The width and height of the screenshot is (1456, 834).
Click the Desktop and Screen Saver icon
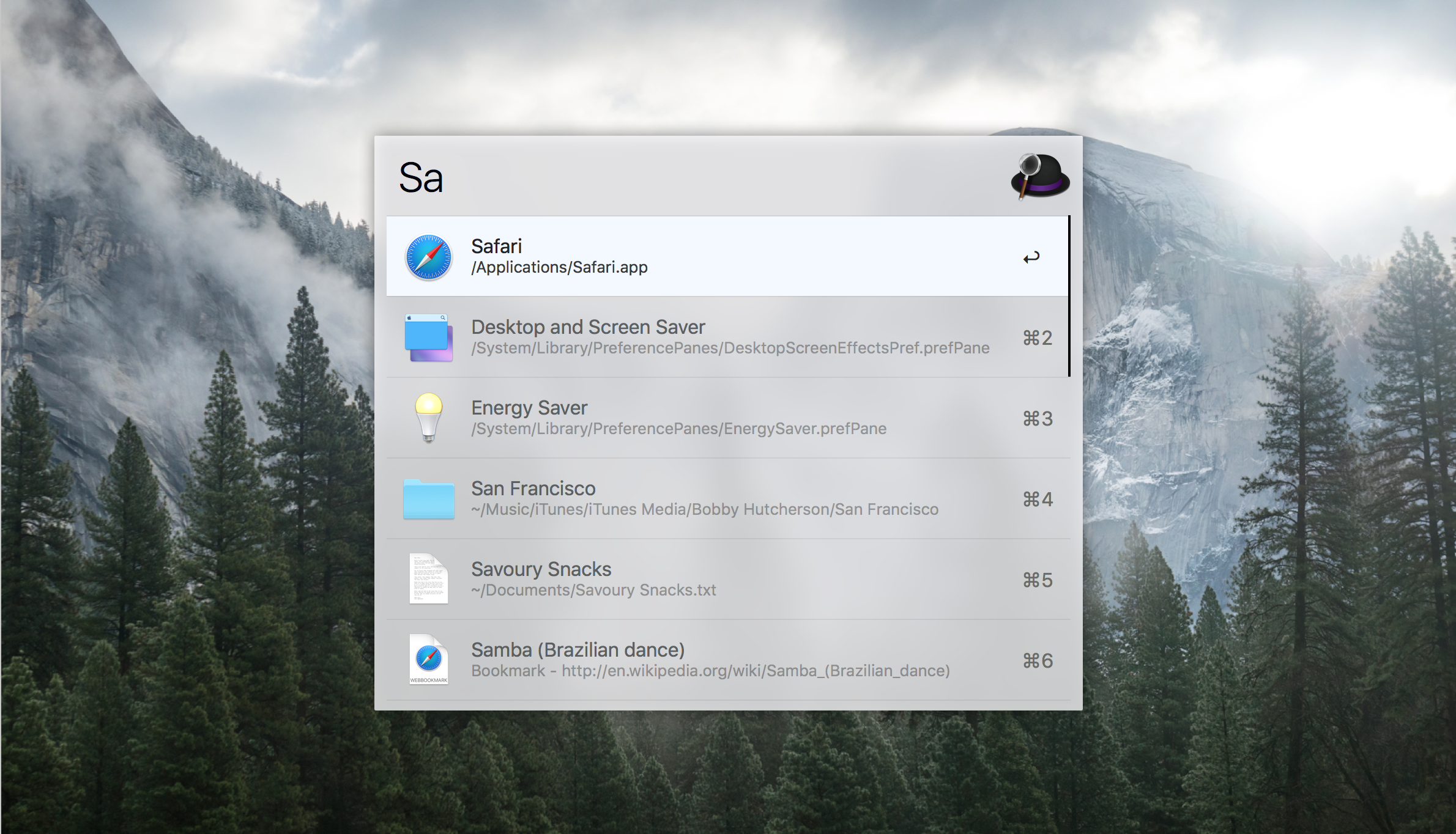pyautogui.click(x=429, y=338)
